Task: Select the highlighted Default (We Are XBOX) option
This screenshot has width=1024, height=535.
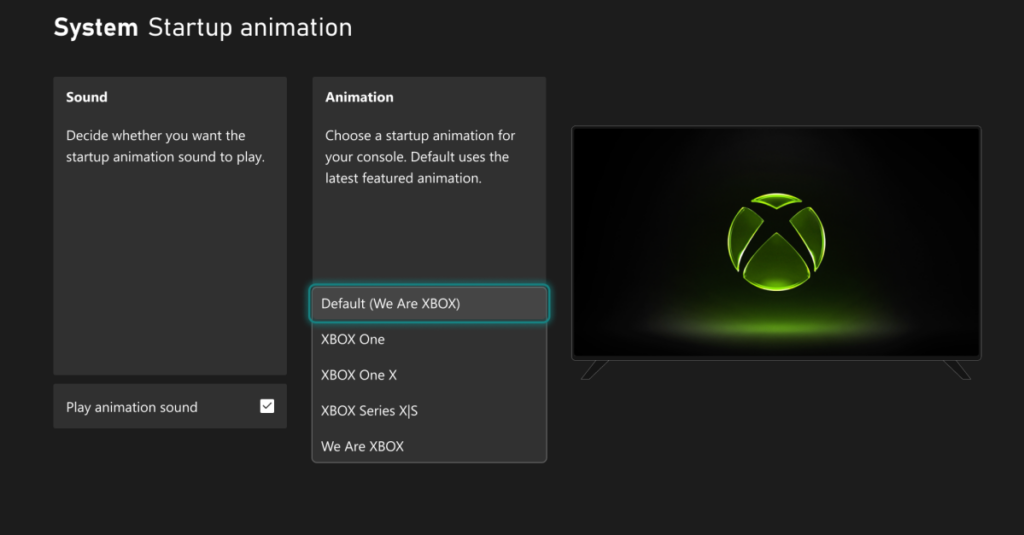Action: [x=429, y=304]
